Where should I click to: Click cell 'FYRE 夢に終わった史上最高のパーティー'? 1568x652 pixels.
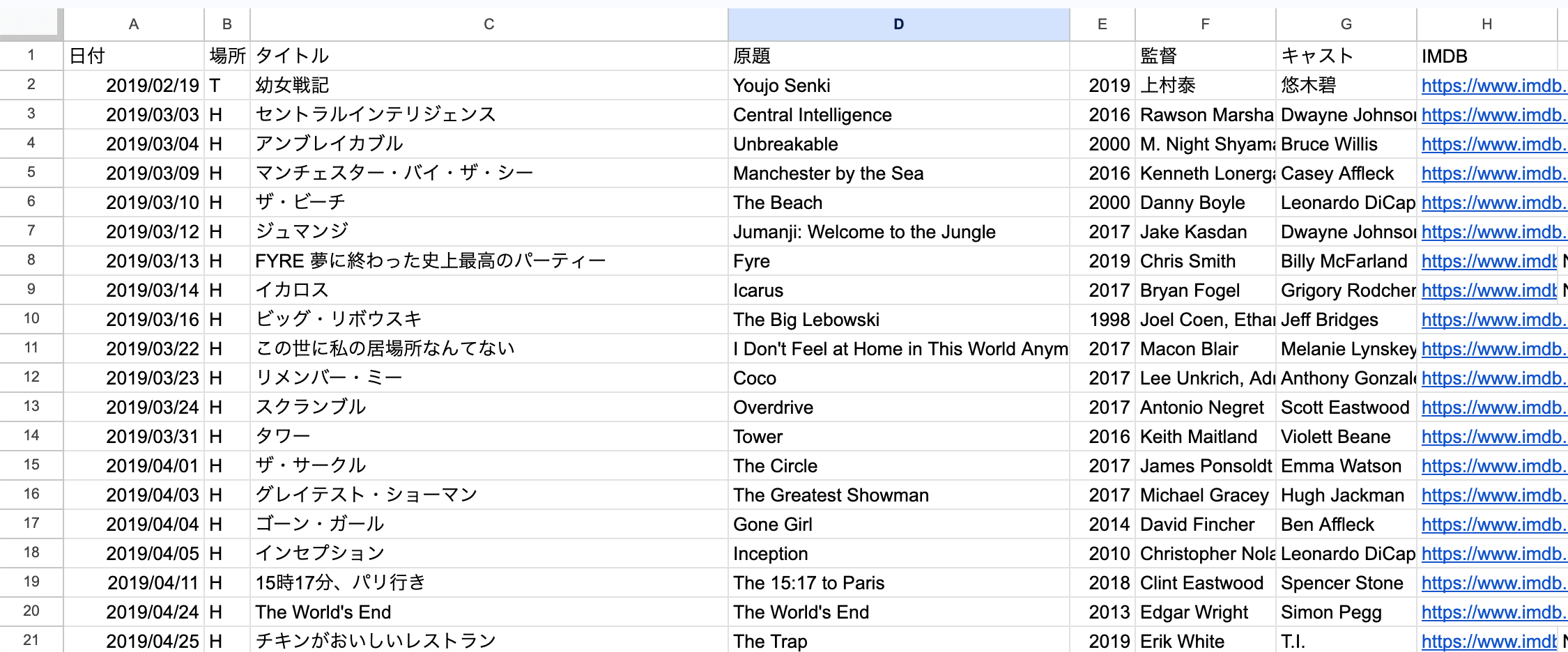pyautogui.click(x=489, y=261)
